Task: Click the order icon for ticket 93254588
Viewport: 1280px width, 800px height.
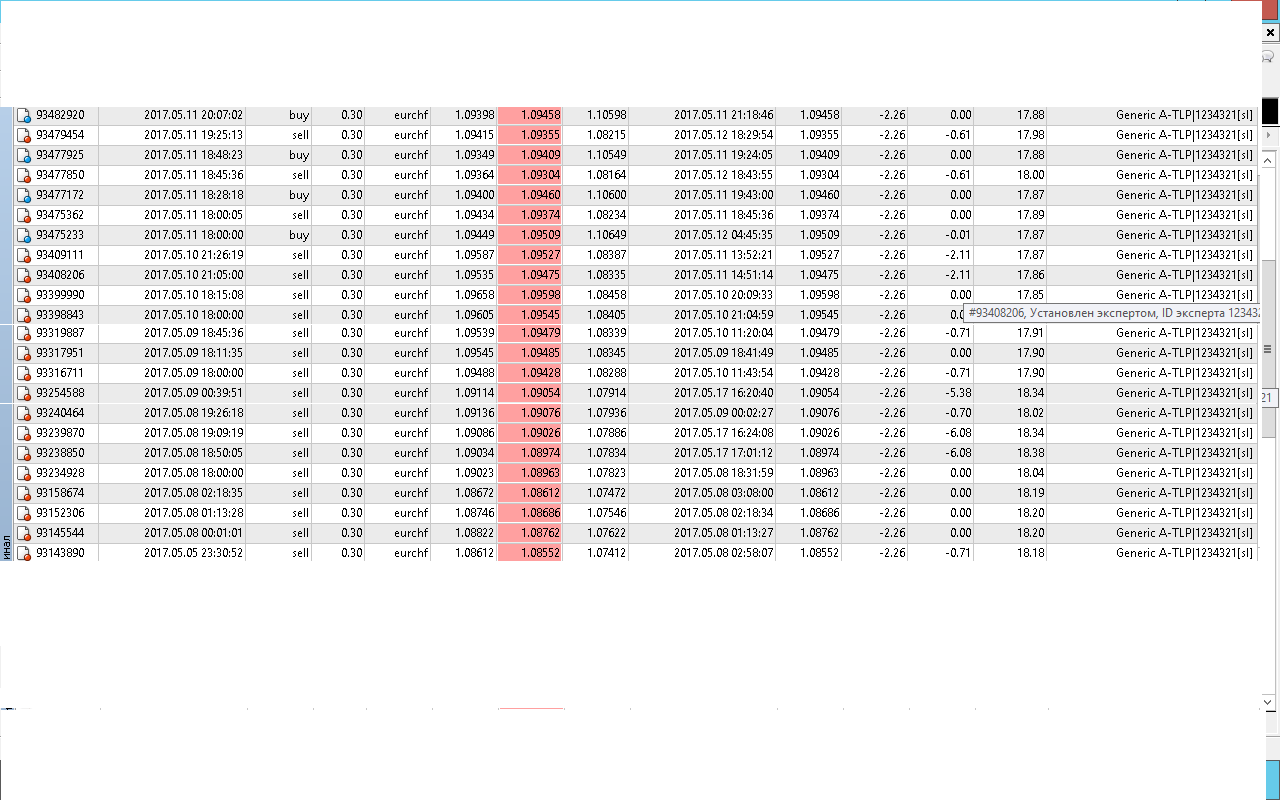Action: click(x=24, y=393)
